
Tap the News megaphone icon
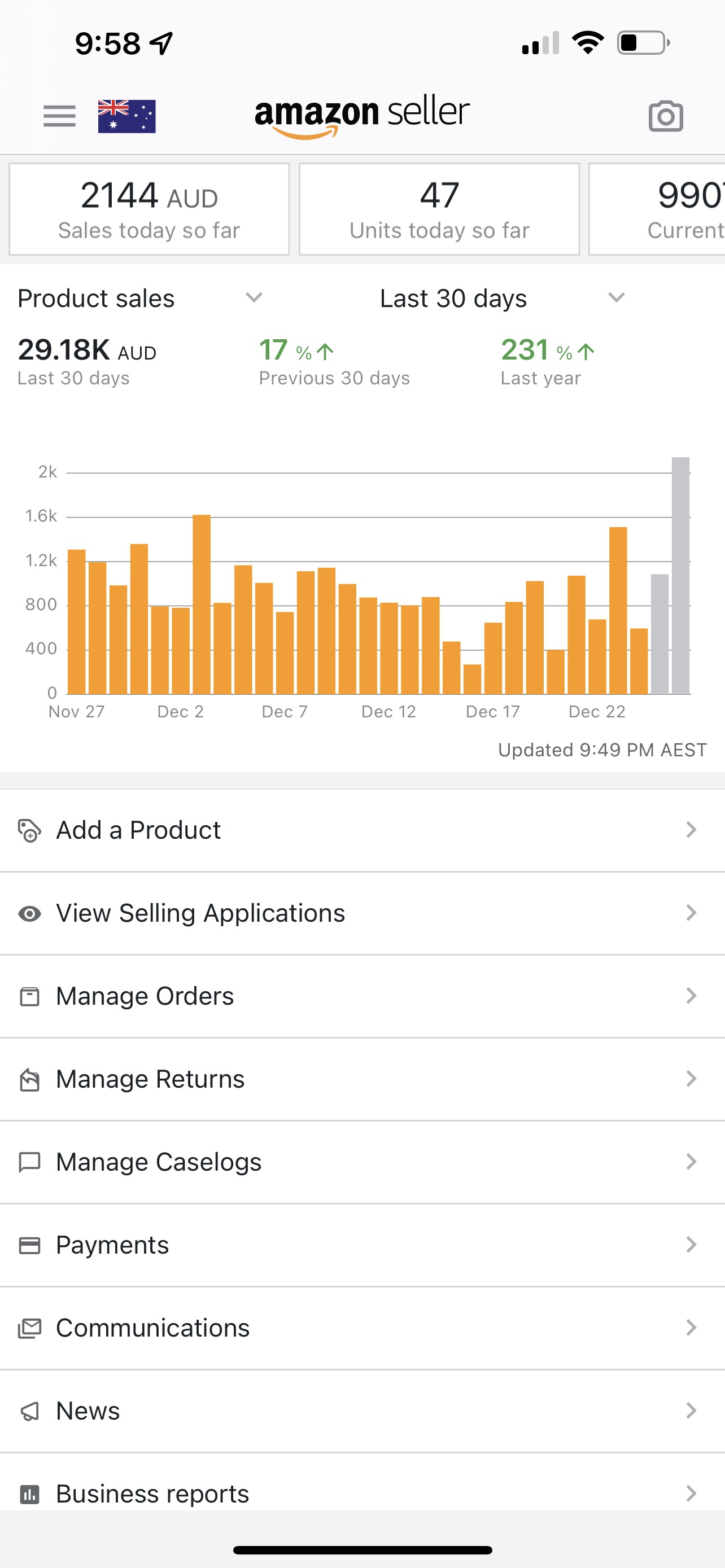29,1411
